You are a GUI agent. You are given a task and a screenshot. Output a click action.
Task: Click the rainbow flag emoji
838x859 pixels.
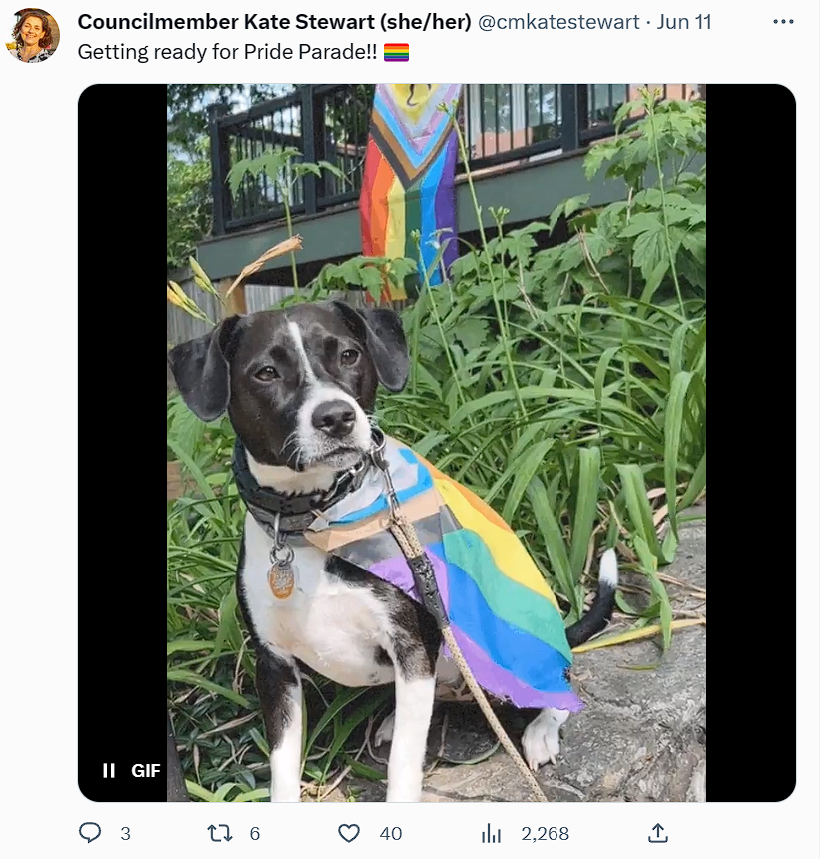[x=396, y=53]
